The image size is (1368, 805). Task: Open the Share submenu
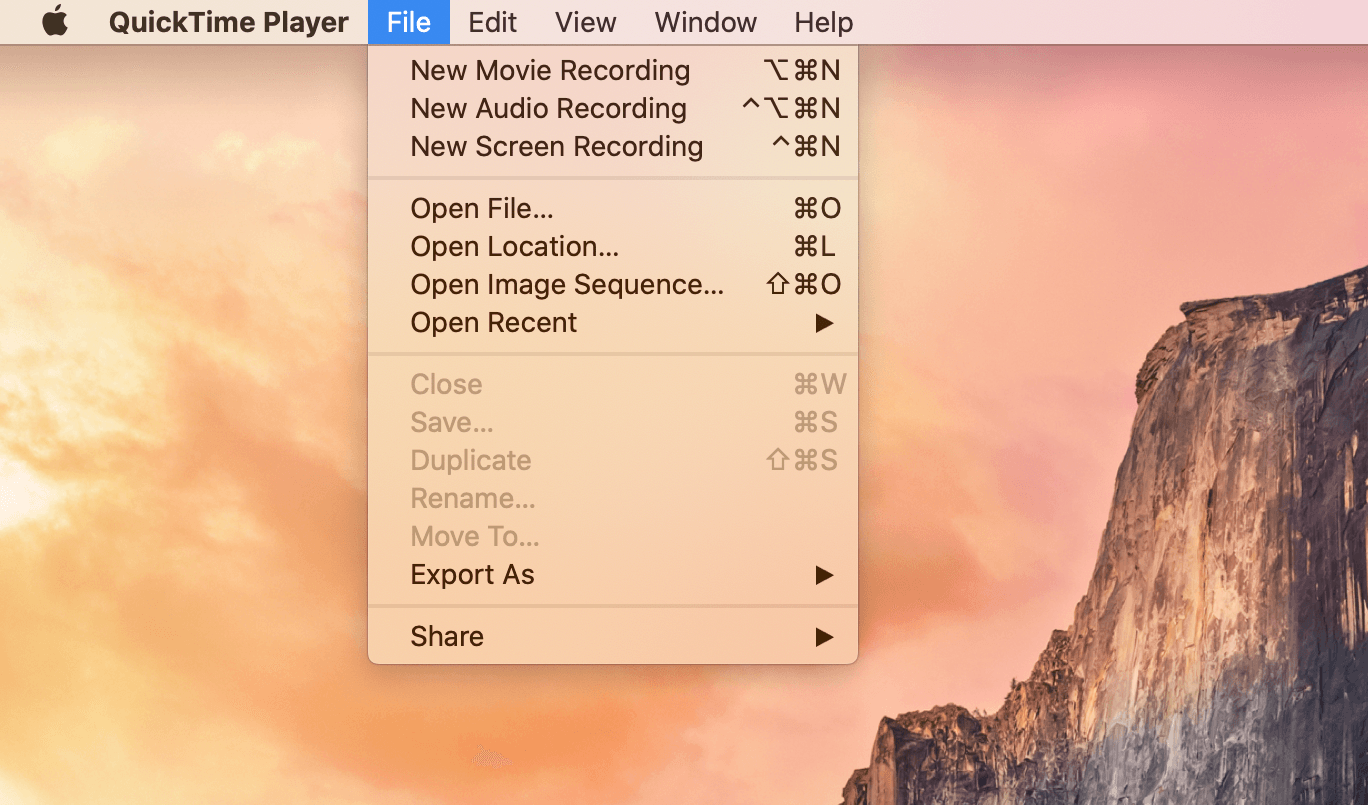[x=446, y=636]
